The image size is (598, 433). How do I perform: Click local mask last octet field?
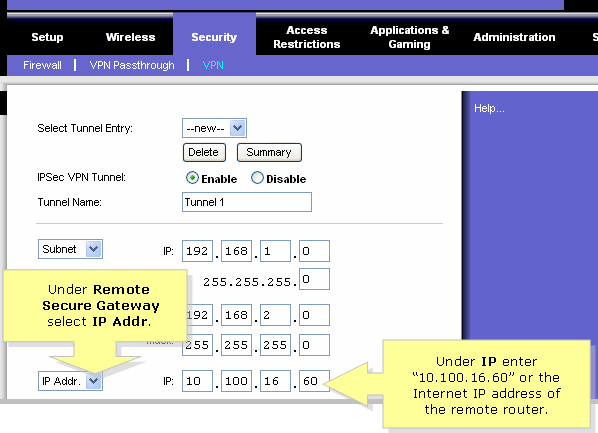point(314,279)
